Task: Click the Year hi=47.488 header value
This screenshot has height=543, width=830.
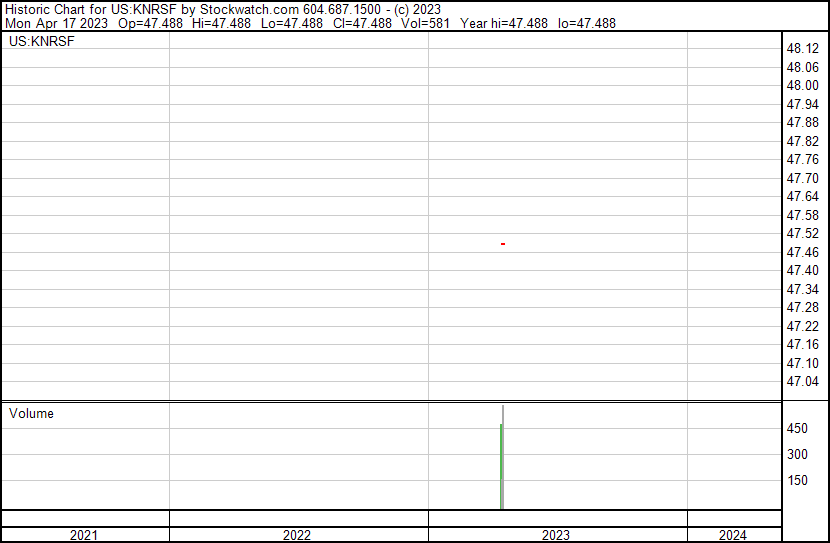Action: (504, 23)
